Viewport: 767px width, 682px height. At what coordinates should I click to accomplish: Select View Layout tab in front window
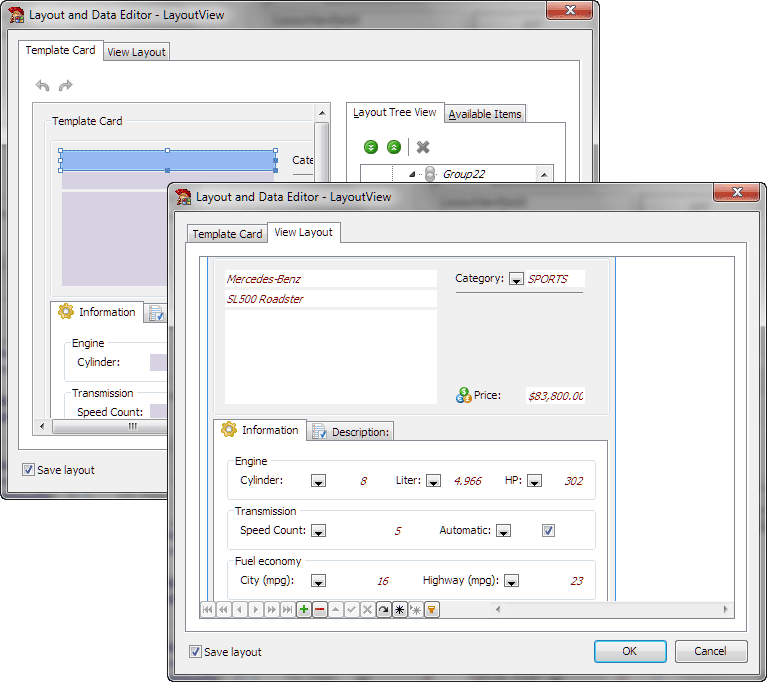coord(303,232)
